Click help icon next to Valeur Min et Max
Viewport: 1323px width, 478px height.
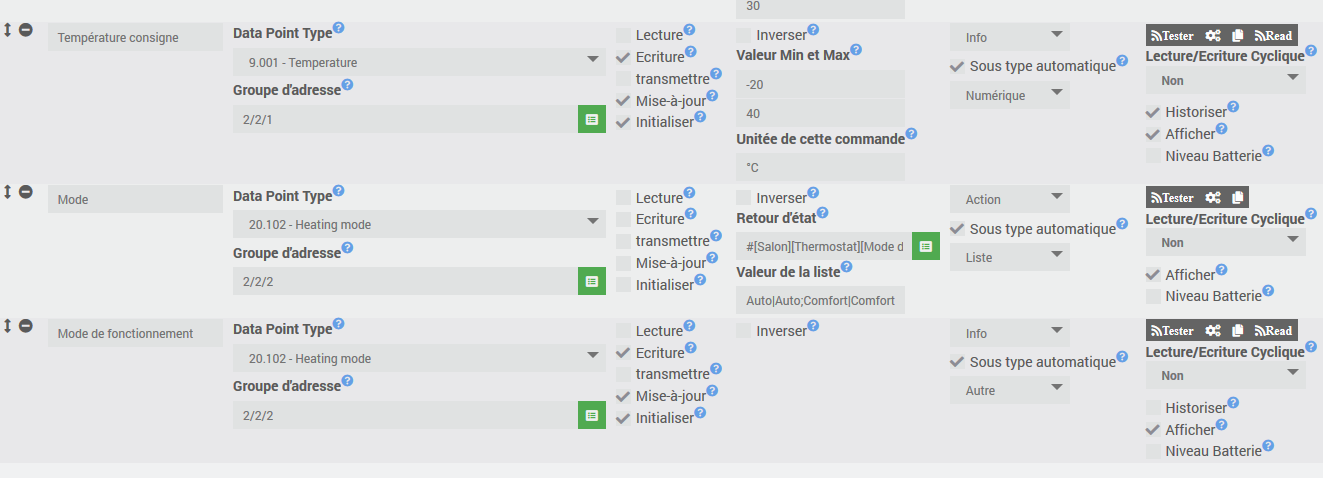856,51
